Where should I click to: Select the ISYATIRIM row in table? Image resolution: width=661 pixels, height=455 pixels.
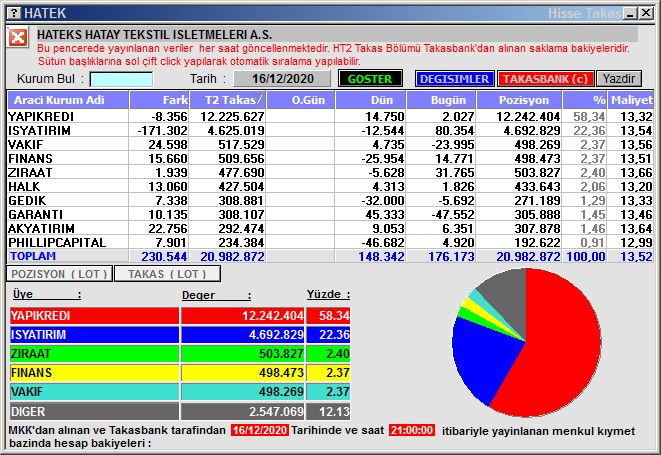[330, 130]
